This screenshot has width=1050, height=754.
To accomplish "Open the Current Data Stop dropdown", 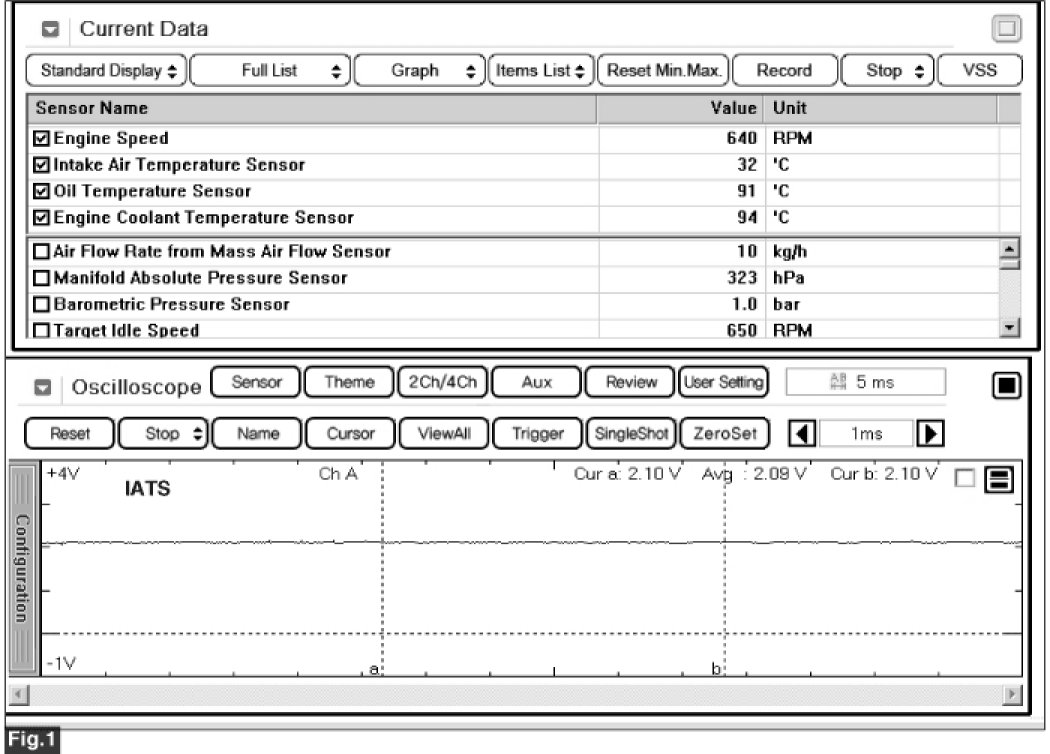I will (x=887, y=70).
